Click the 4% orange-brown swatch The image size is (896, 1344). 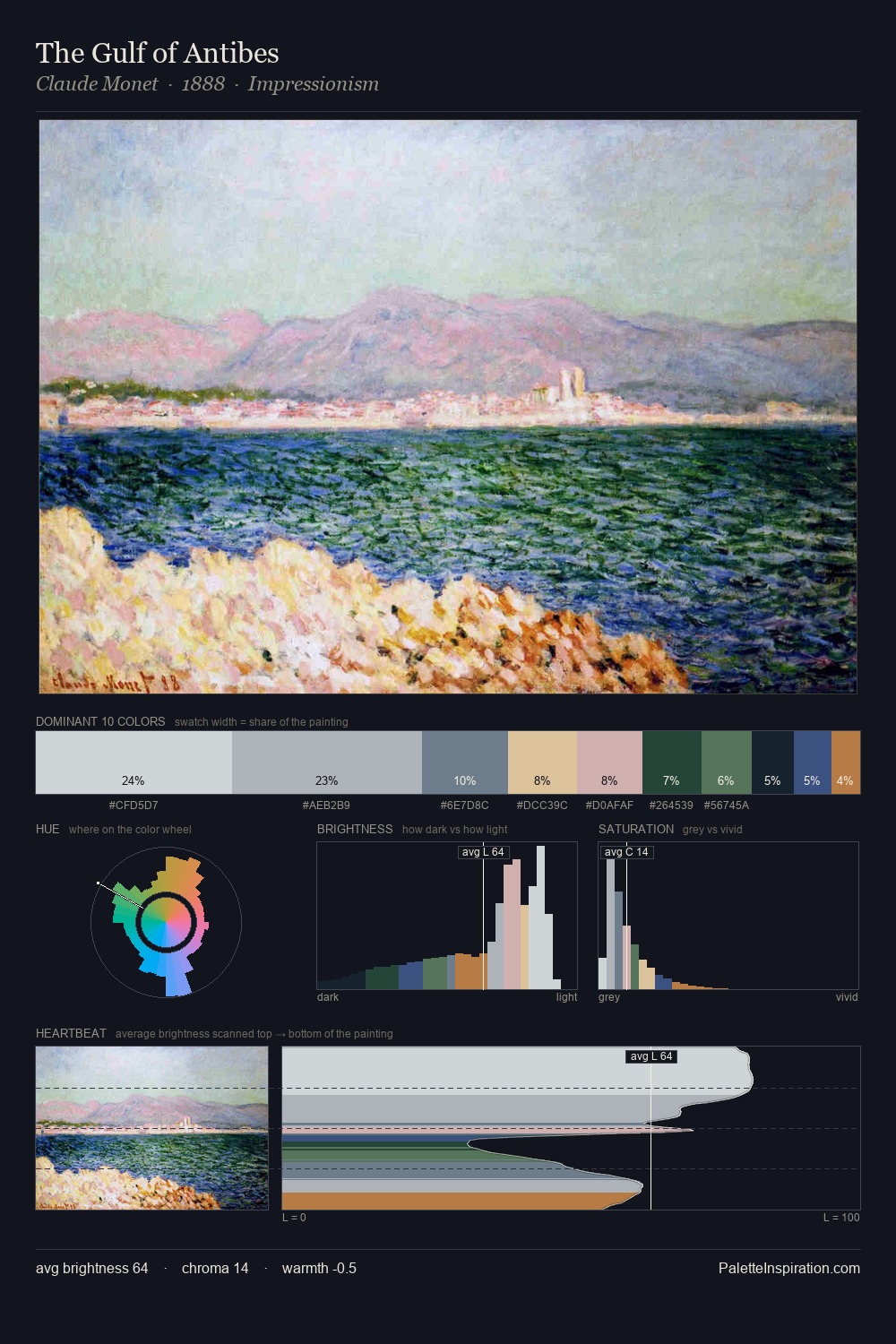(846, 762)
